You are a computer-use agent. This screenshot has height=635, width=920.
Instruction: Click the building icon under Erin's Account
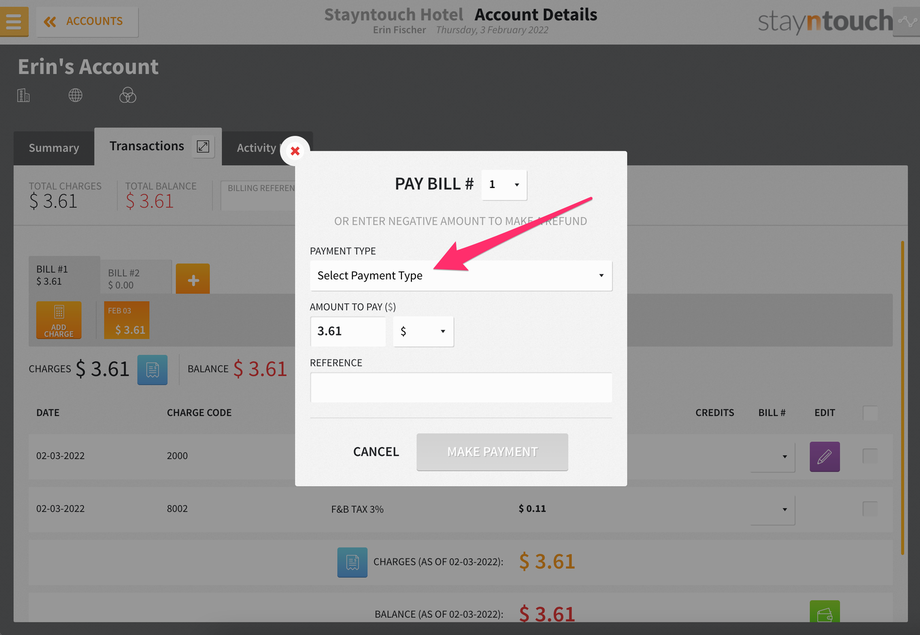(x=23, y=95)
